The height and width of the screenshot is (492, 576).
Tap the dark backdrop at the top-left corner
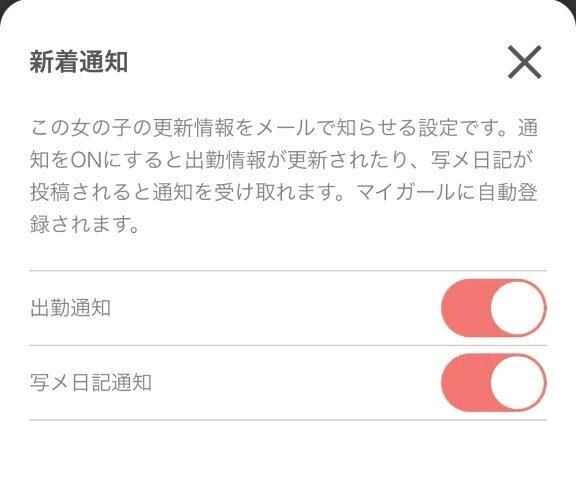click(5, 7)
